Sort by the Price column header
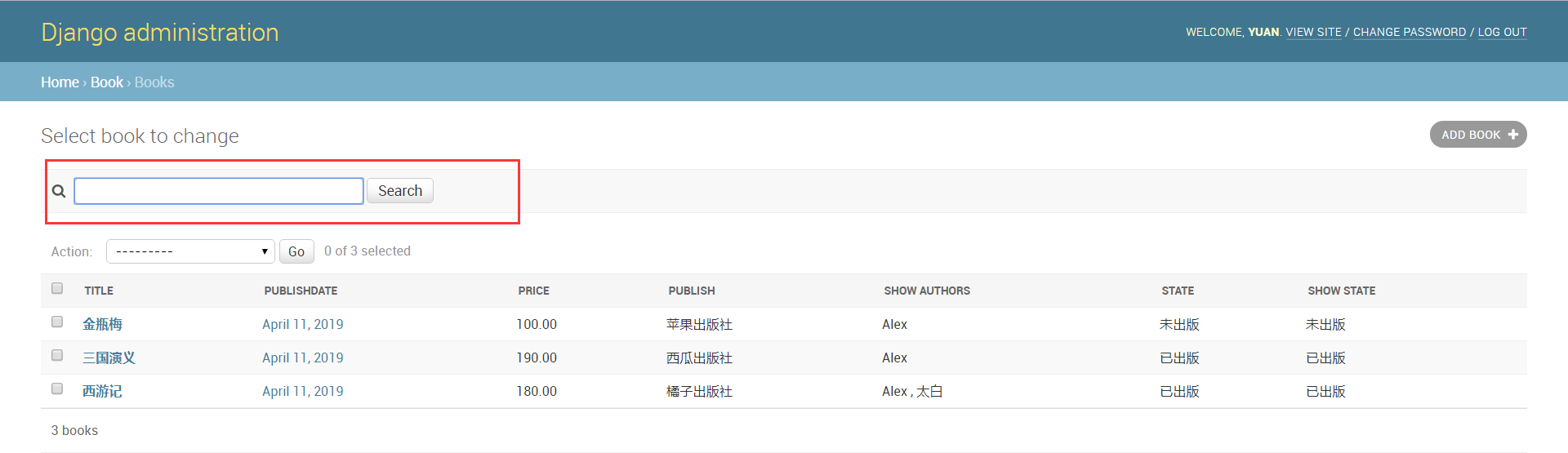Image resolution: width=1568 pixels, height=453 pixels. [x=533, y=291]
